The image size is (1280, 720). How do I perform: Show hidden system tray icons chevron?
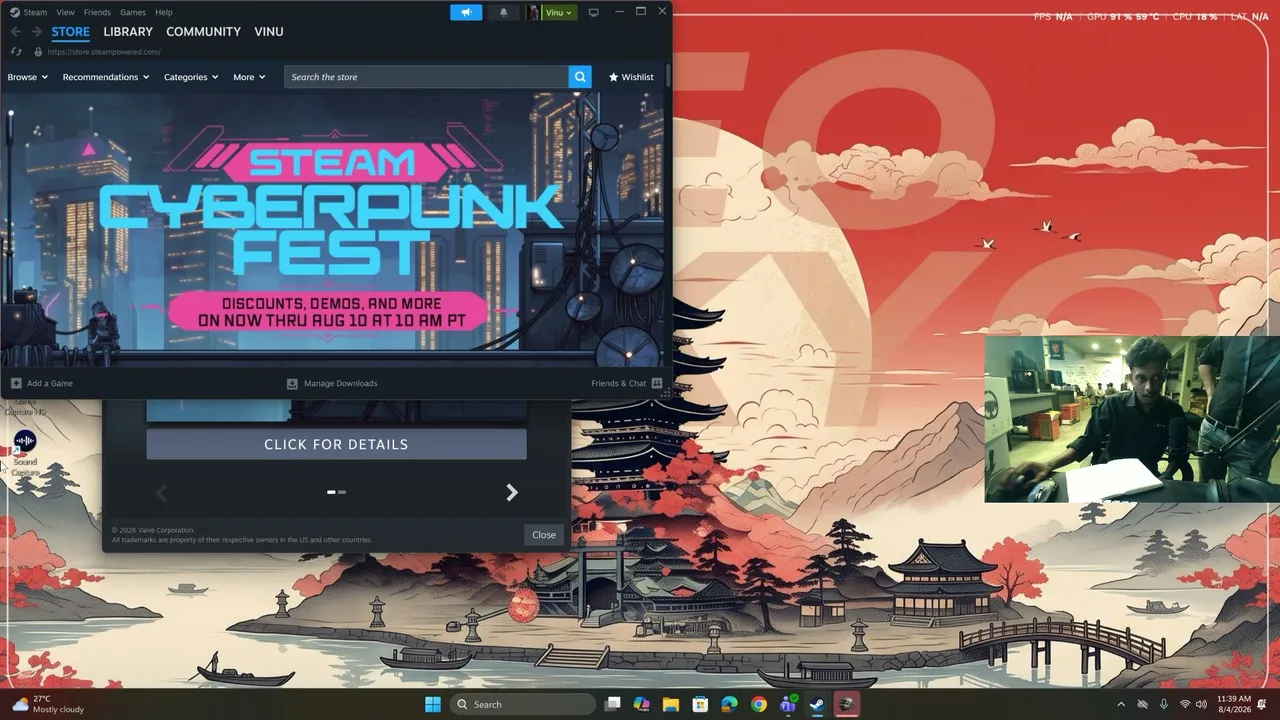pyautogui.click(x=1121, y=704)
